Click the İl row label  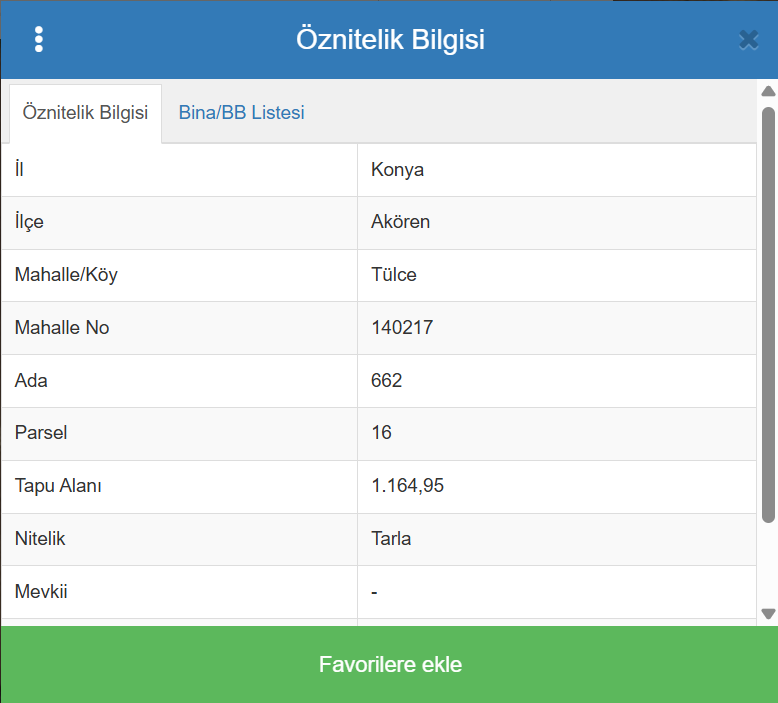(x=19, y=170)
